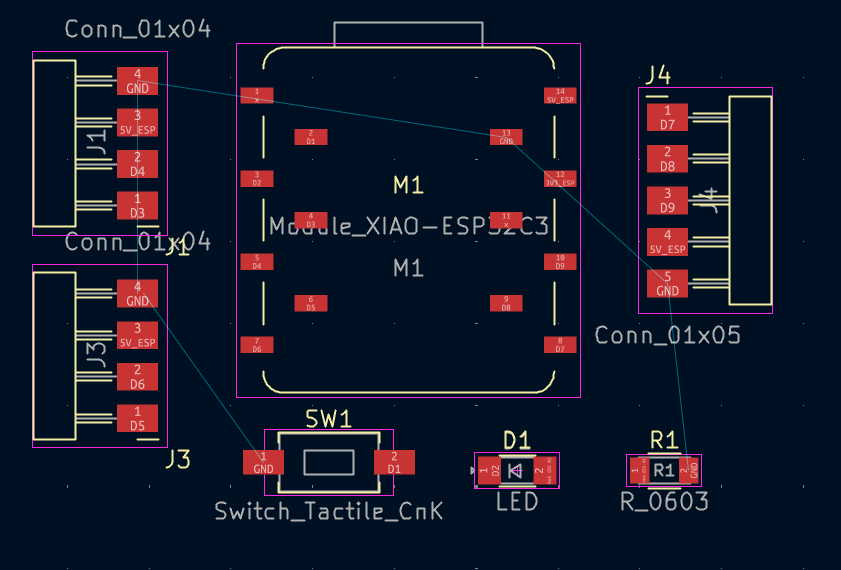Select the yellow M1 reference label
The height and width of the screenshot is (570, 841).
[x=409, y=185]
